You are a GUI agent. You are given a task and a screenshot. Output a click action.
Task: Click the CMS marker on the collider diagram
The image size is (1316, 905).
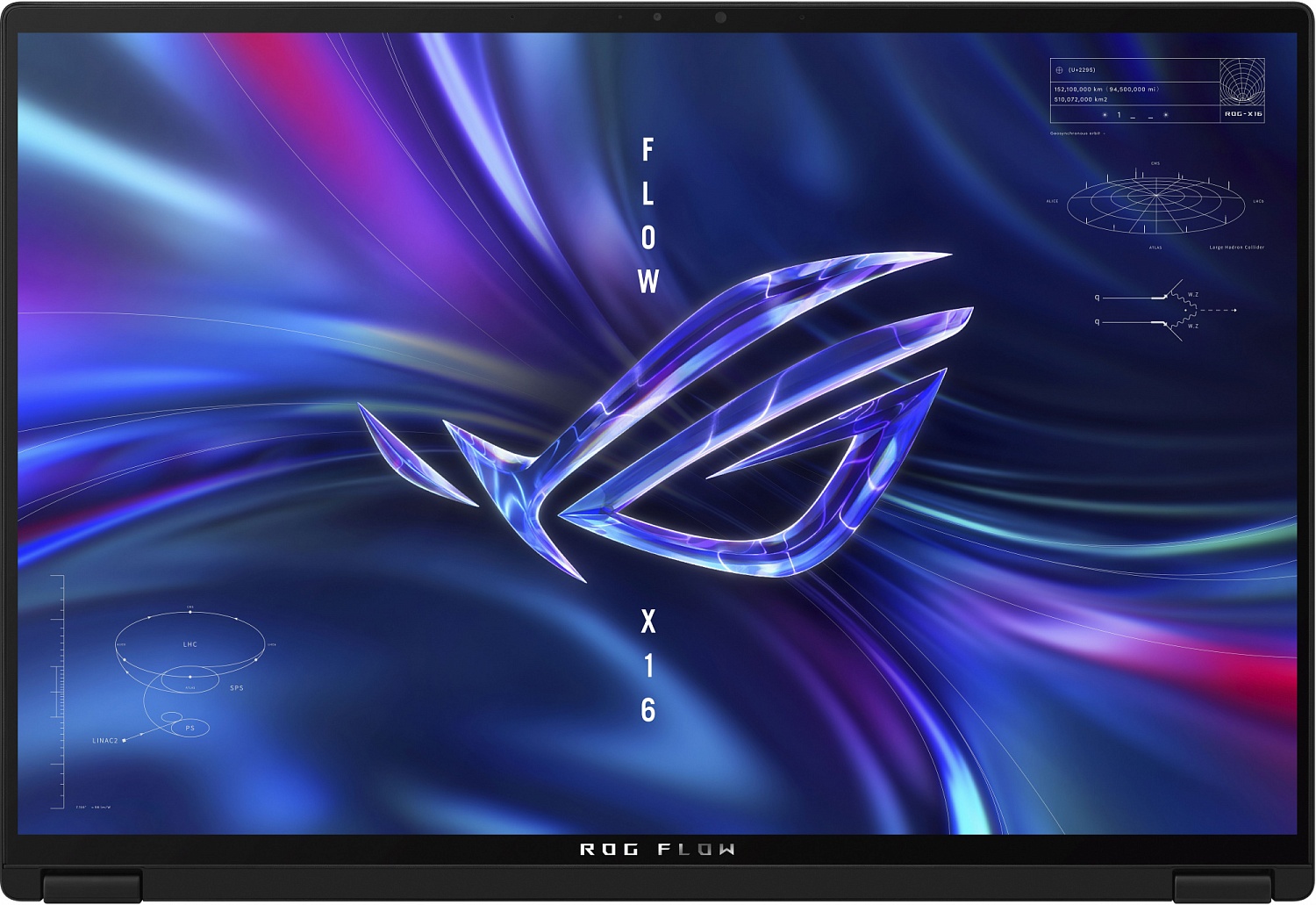pyautogui.click(x=1155, y=163)
